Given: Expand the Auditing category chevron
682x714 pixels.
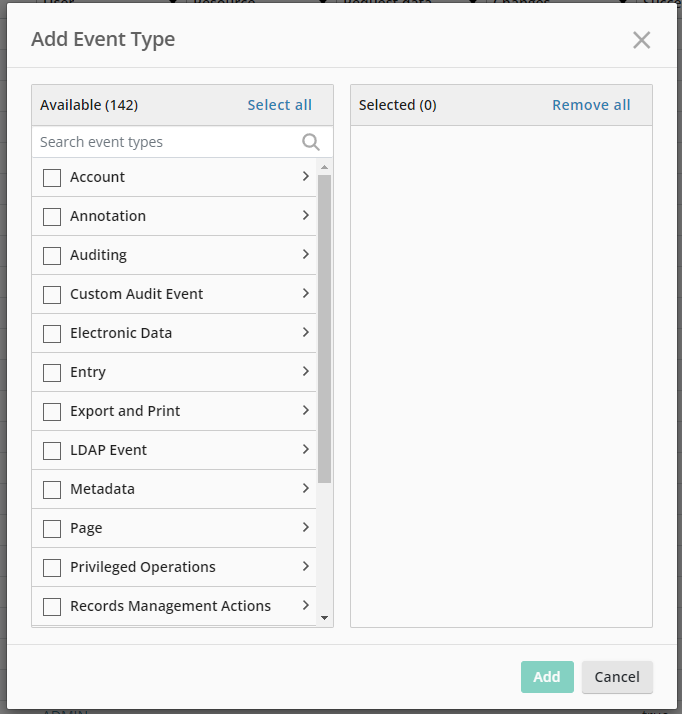Looking at the screenshot, I should pyautogui.click(x=305, y=255).
